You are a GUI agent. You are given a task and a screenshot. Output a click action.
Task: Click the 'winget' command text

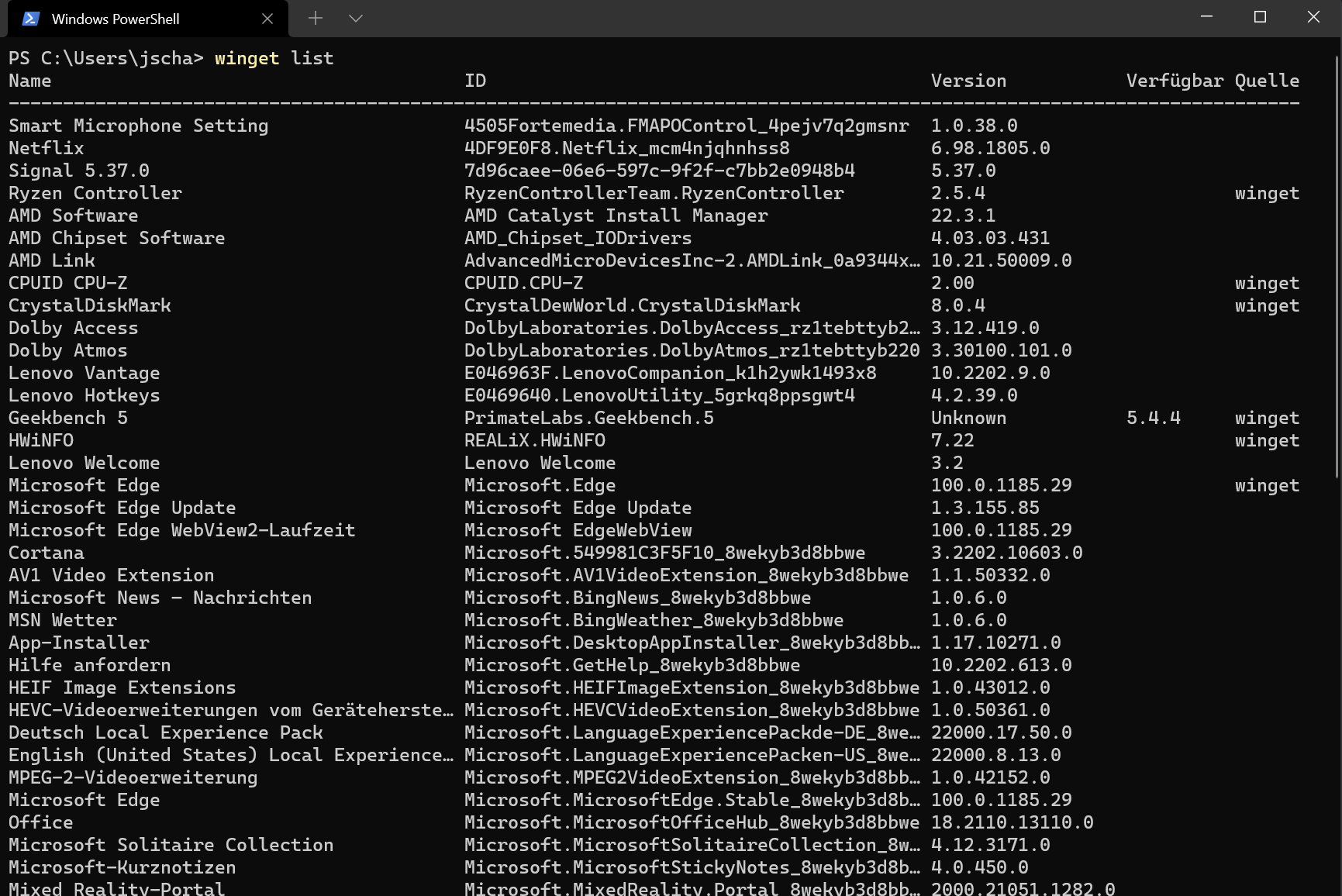[247, 58]
